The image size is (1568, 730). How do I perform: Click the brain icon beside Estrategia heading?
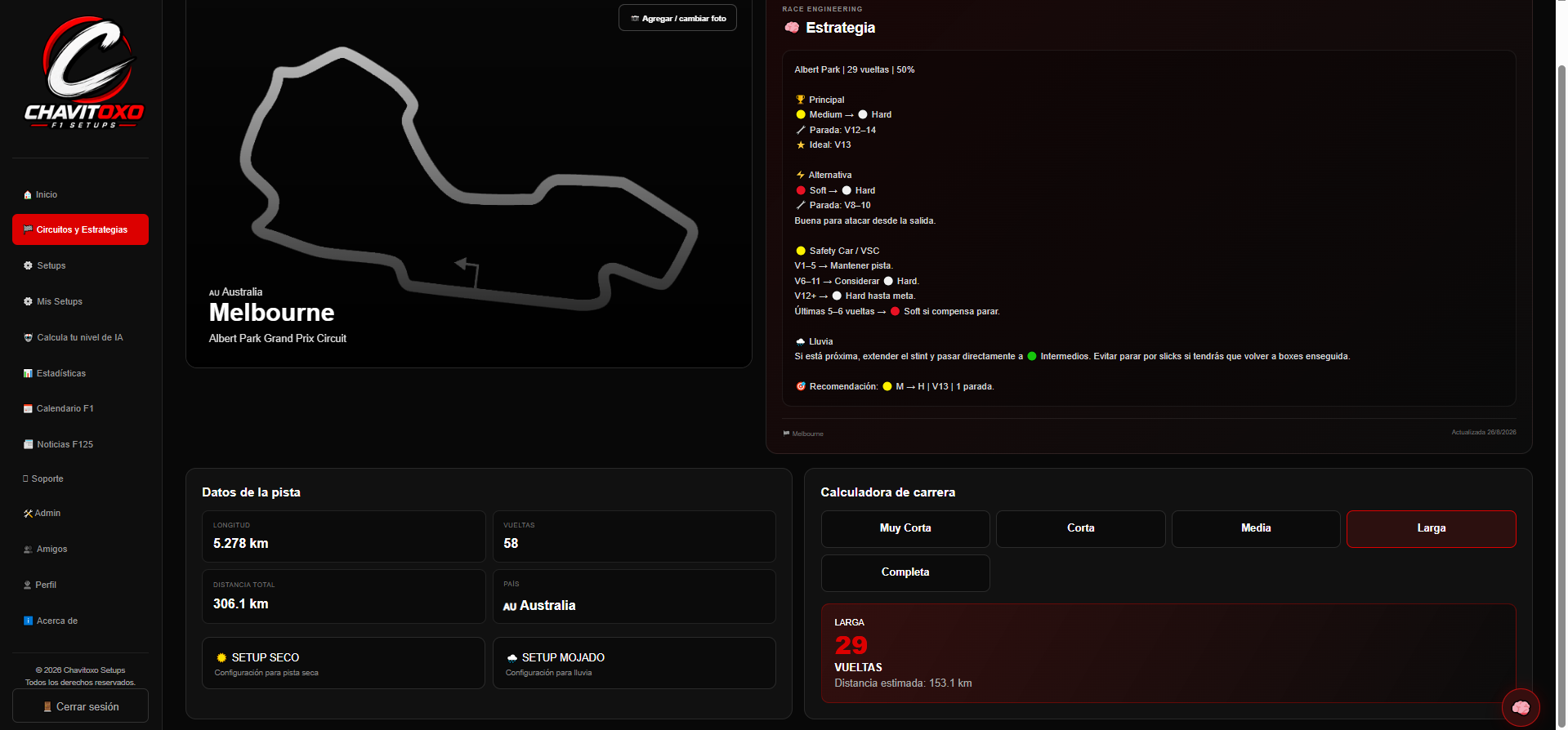[792, 28]
